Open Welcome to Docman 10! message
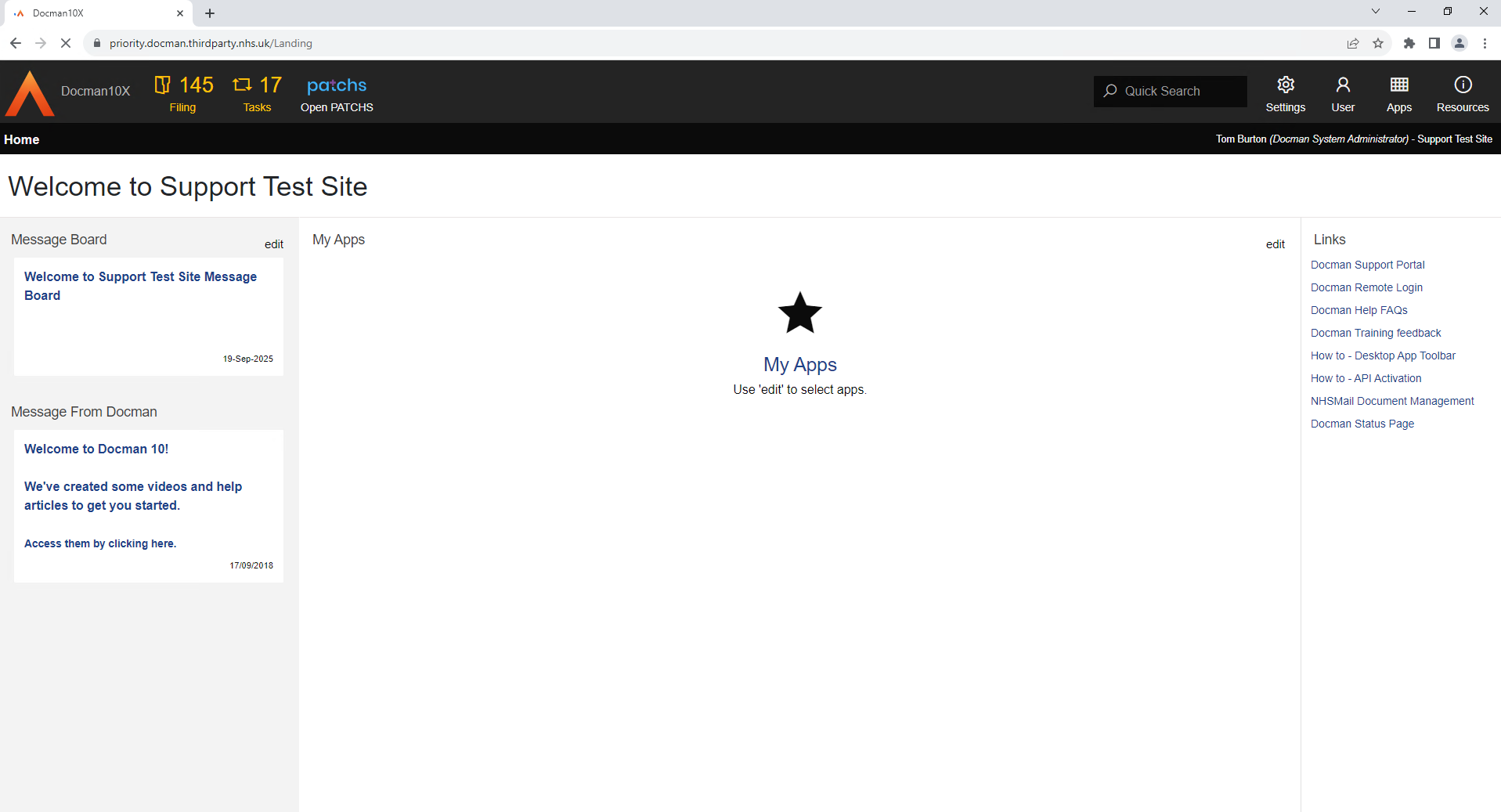The height and width of the screenshot is (812, 1501). pyautogui.click(x=96, y=449)
